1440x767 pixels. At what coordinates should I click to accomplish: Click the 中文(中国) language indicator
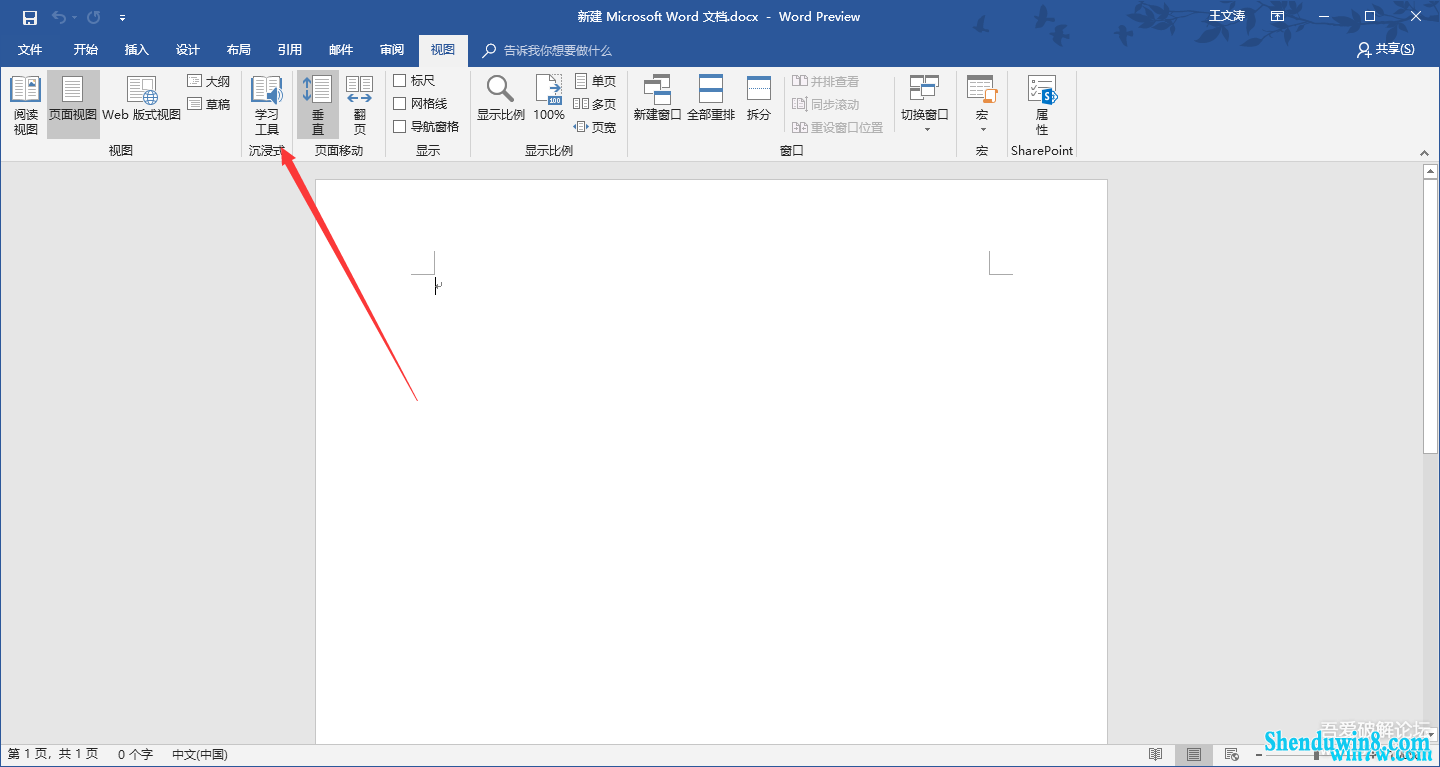click(200, 755)
